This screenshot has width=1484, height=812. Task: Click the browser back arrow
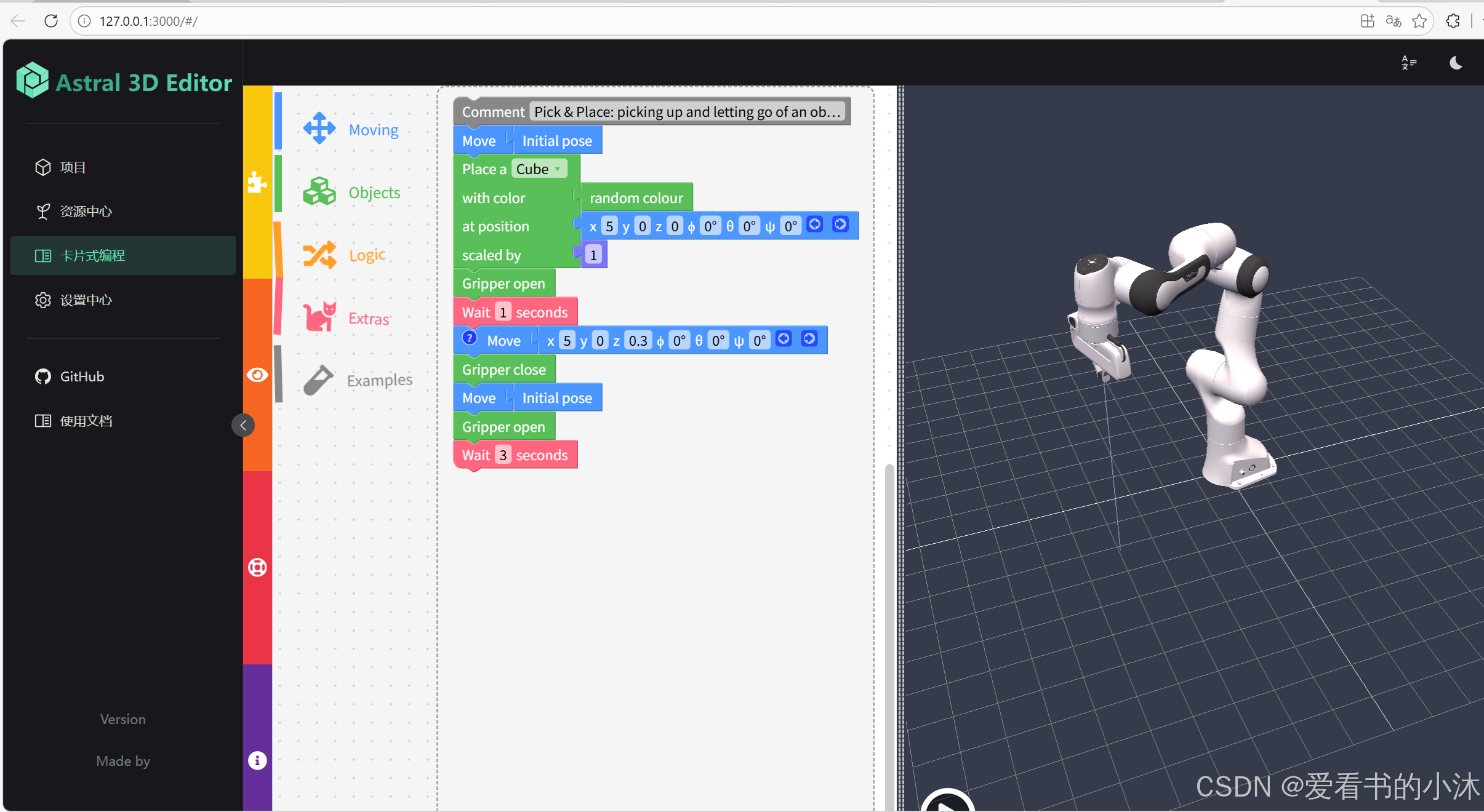[x=18, y=21]
